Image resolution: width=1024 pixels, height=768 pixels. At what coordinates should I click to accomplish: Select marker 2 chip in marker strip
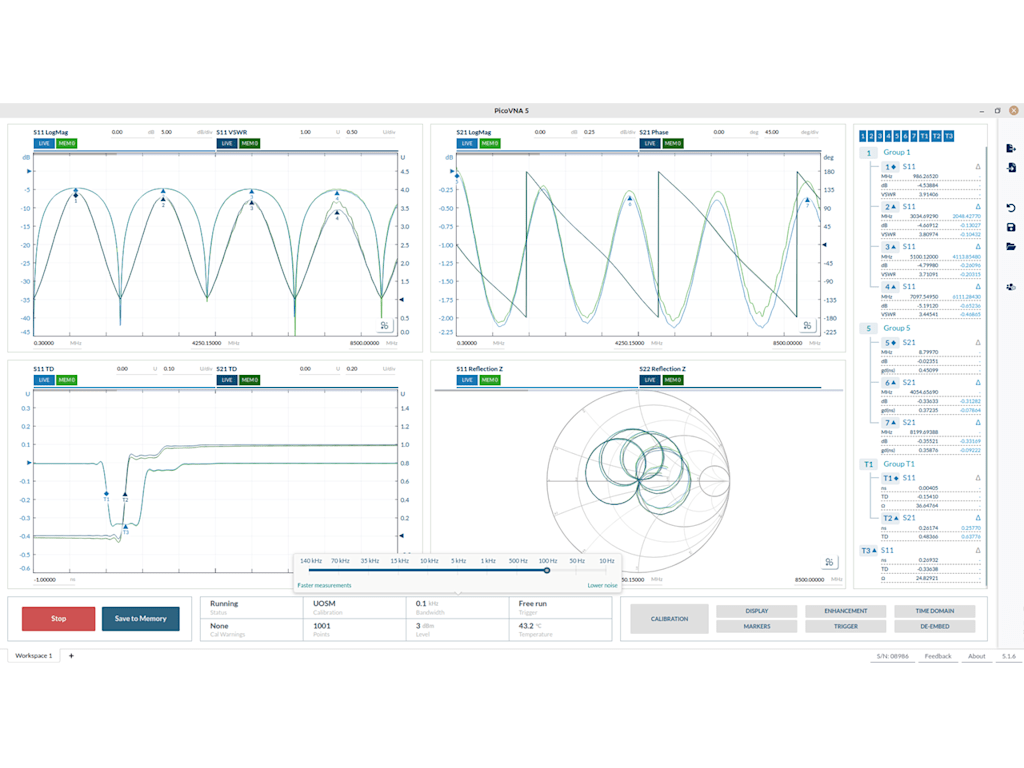(871, 136)
